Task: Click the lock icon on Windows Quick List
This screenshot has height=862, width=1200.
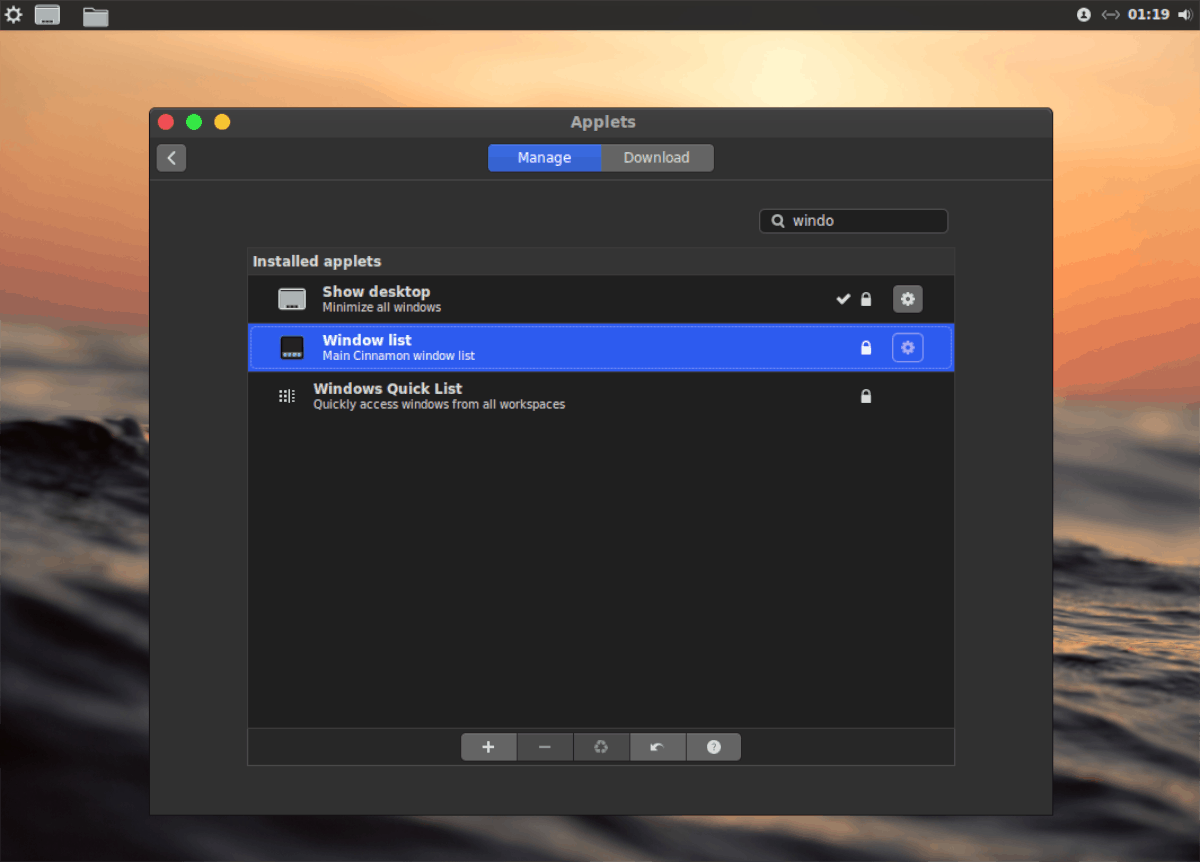Action: point(865,395)
